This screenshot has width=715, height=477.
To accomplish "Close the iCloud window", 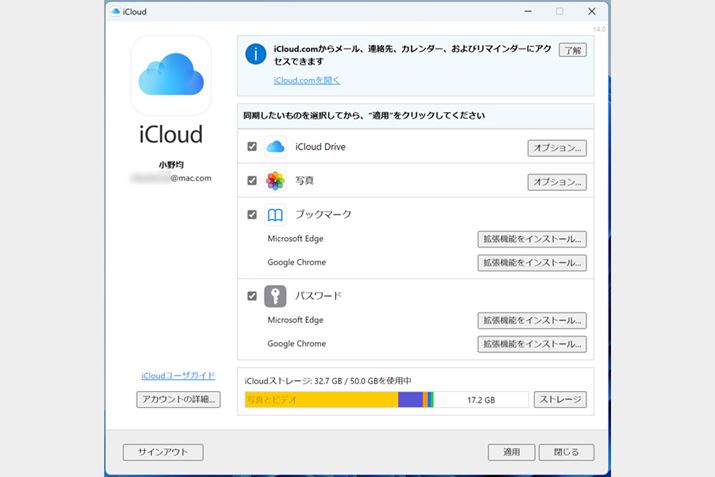I will 591,11.
